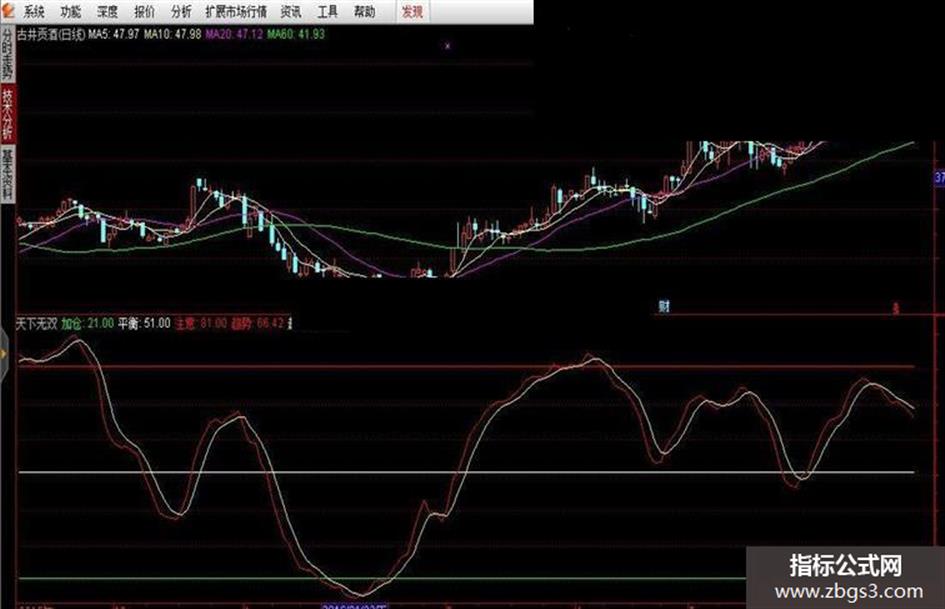Select the red 注意: 81.00 value
Viewport: 945px width, 609px height.
coord(201,324)
